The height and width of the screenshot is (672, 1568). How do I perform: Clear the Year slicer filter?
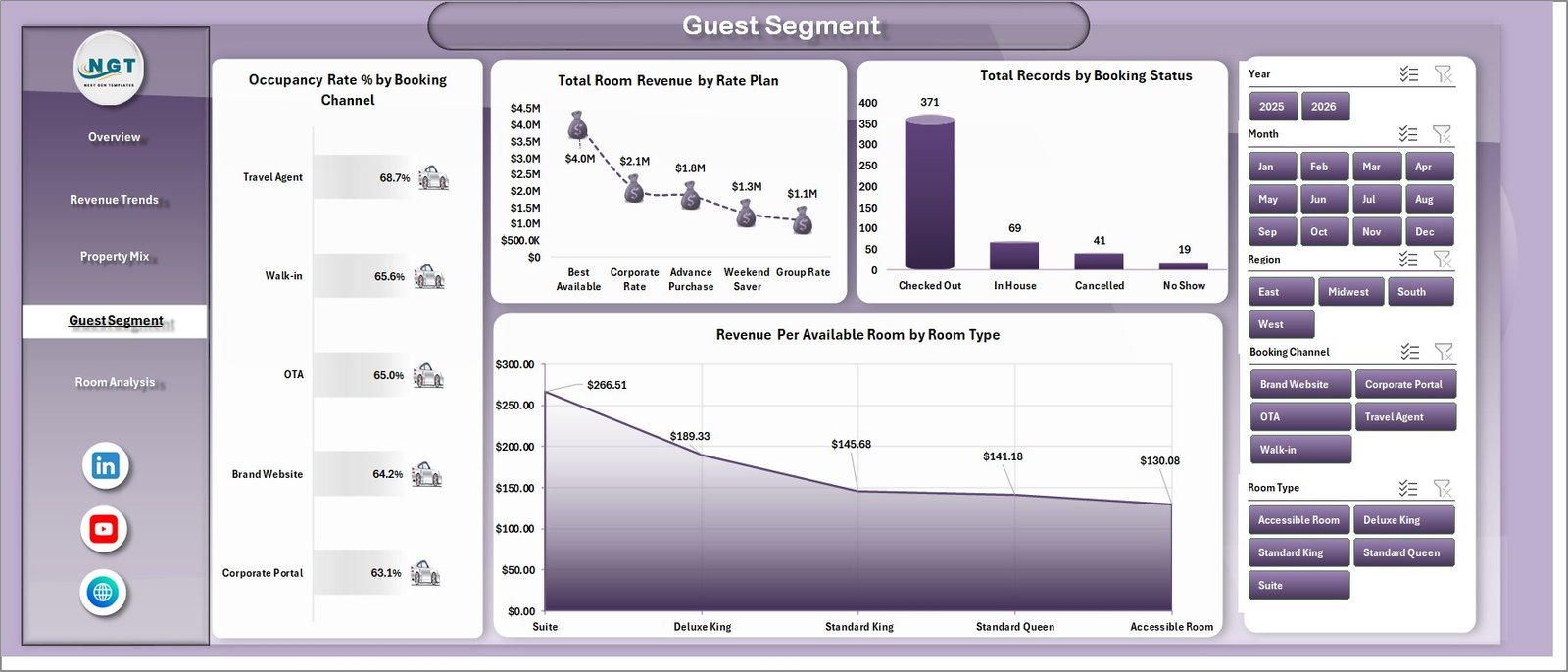tap(1444, 74)
